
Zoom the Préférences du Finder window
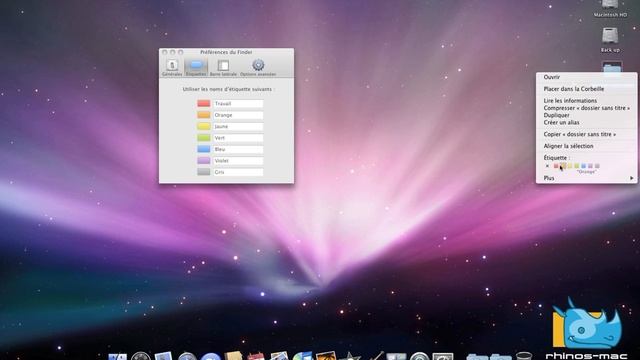(180, 52)
